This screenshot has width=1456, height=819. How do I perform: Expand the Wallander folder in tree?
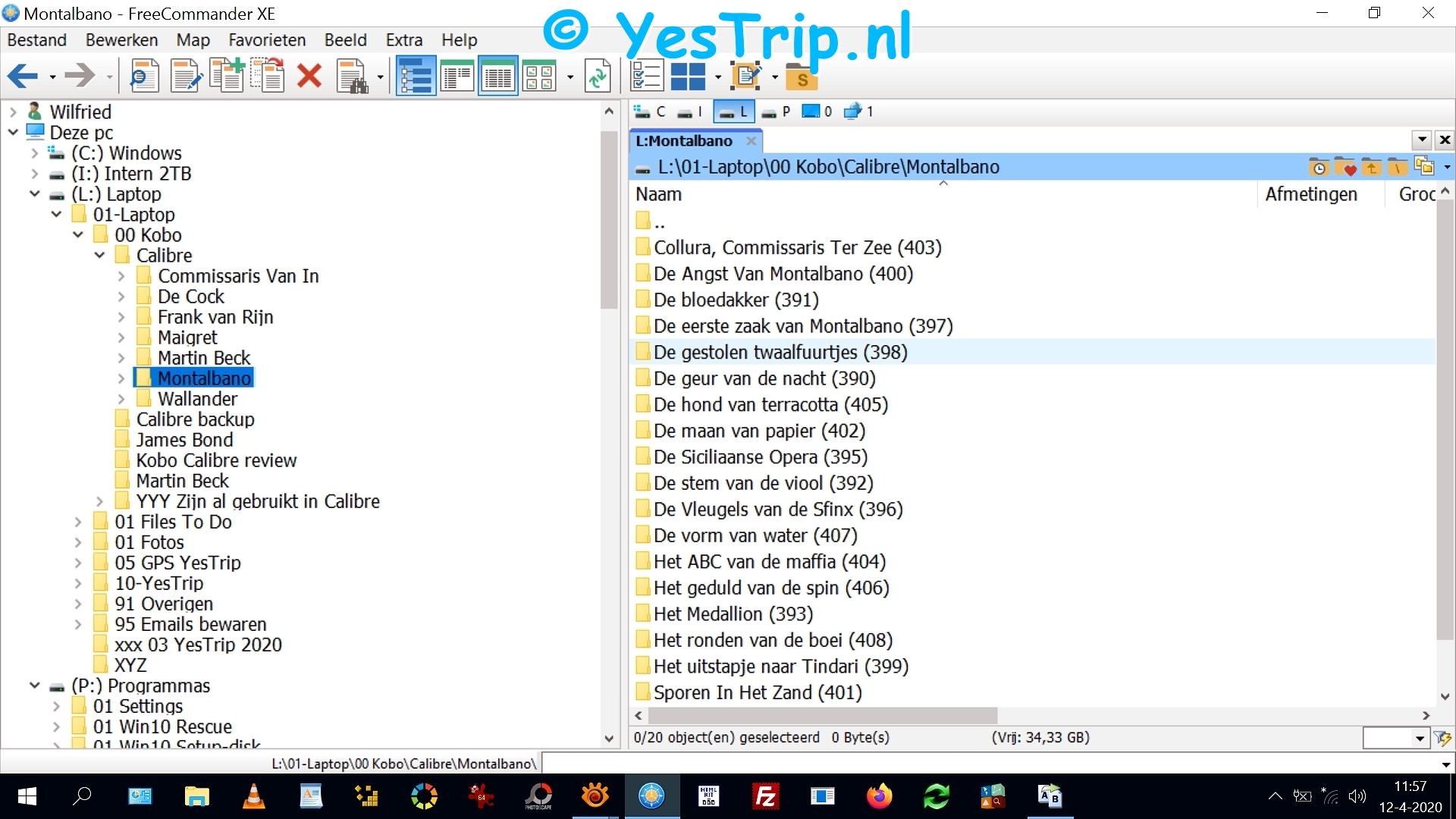pos(121,399)
